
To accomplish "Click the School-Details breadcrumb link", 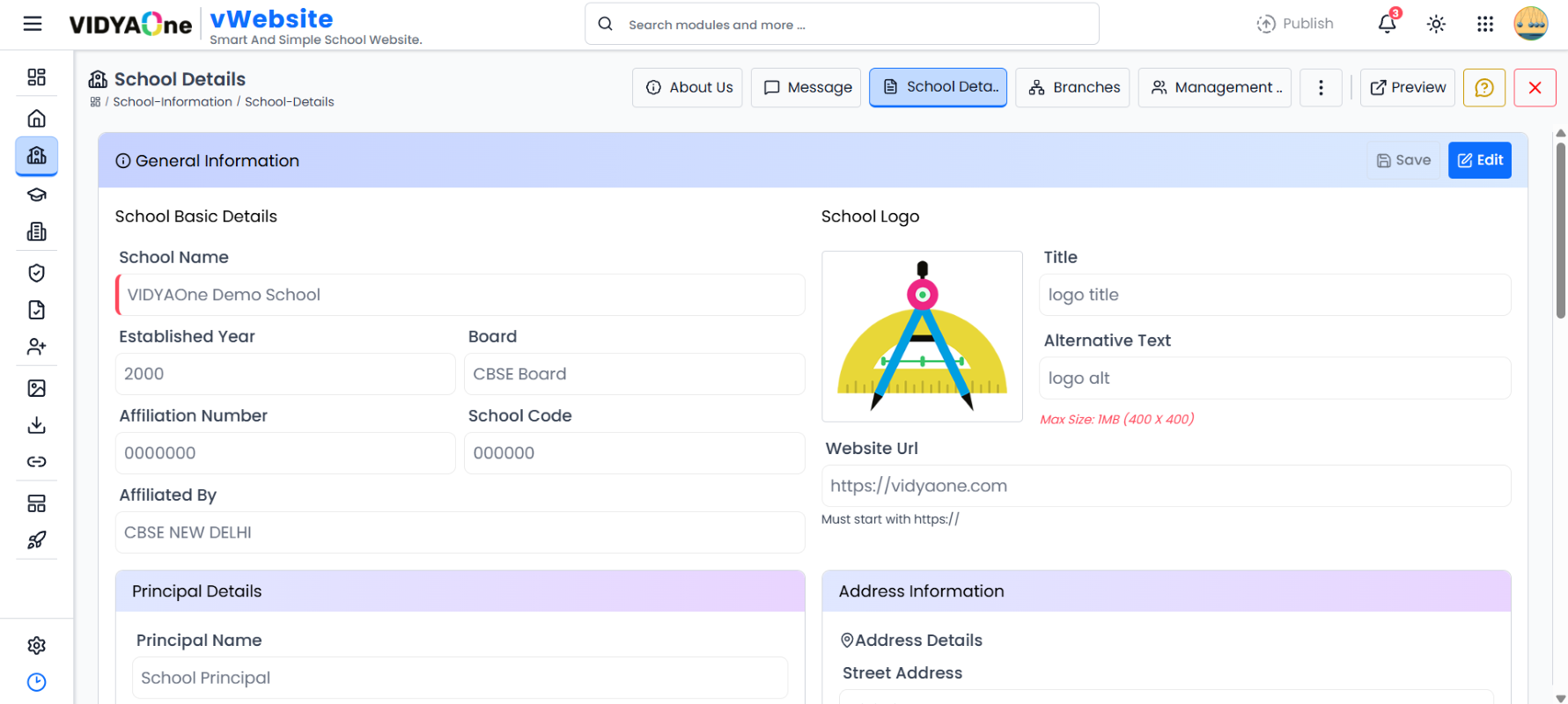I will click(290, 102).
